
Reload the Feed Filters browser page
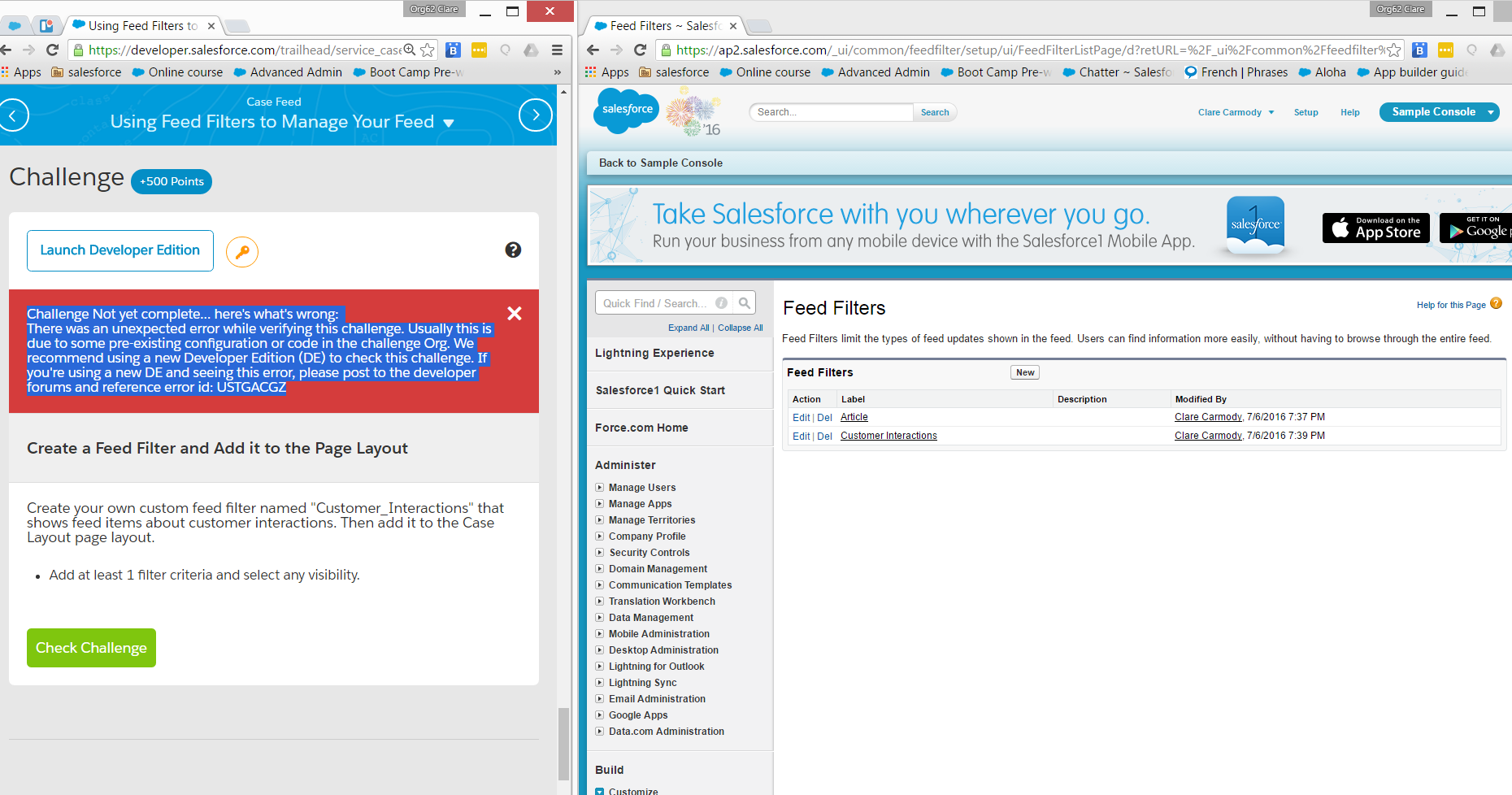tap(641, 50)
